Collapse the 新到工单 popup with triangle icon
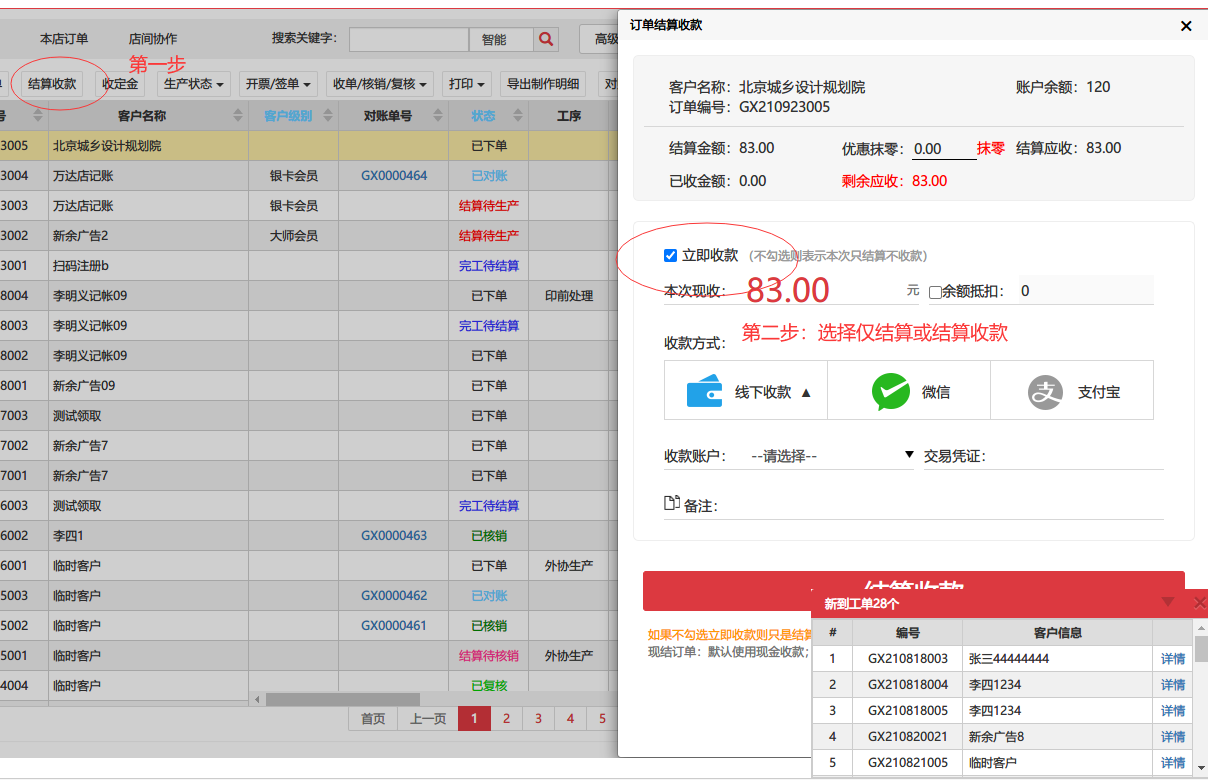The image size is (1208, 780). point(1168,602)
